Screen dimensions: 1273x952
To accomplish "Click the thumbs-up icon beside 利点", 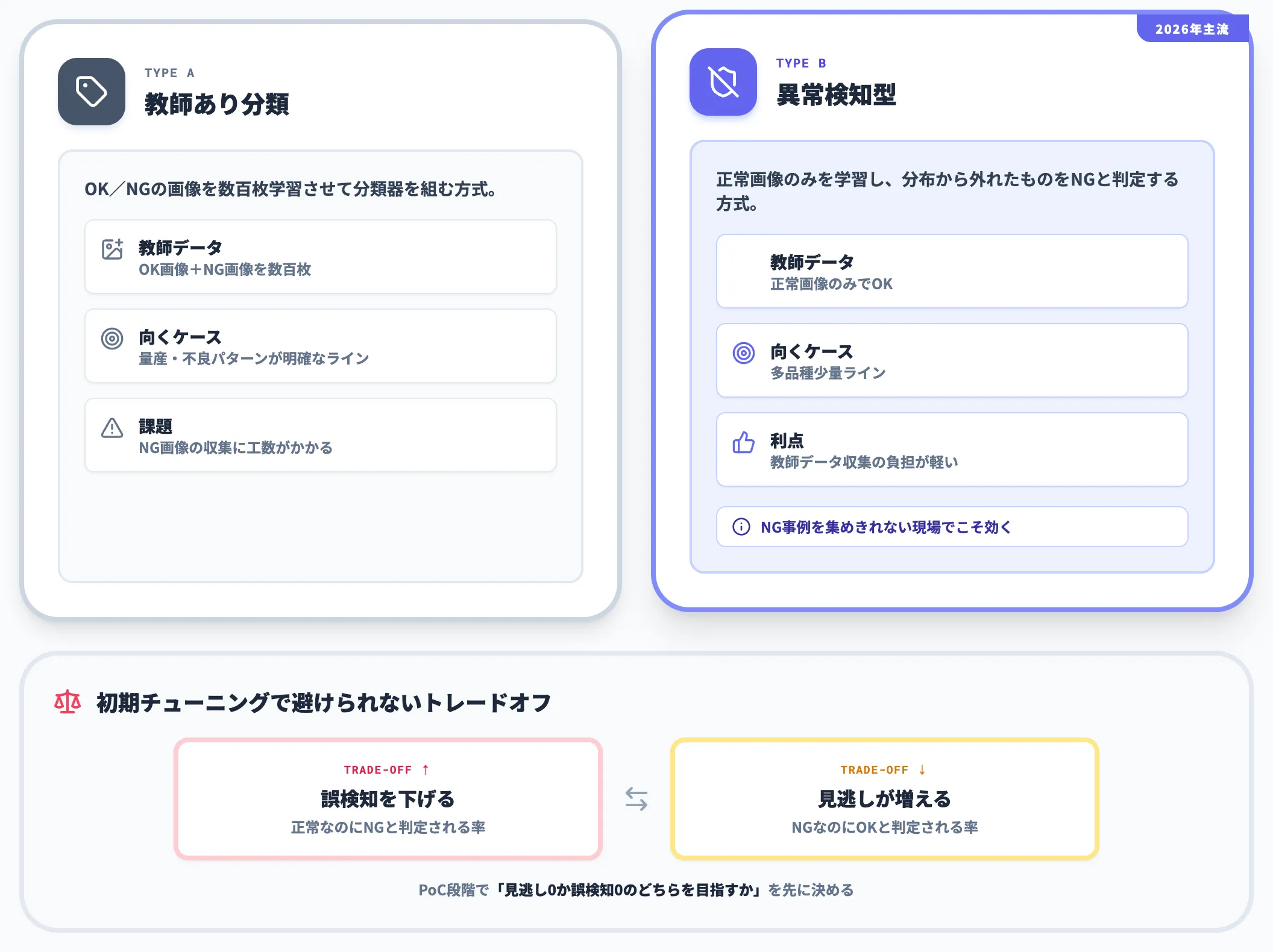I will pyautogui.click(x=744, y=442).
